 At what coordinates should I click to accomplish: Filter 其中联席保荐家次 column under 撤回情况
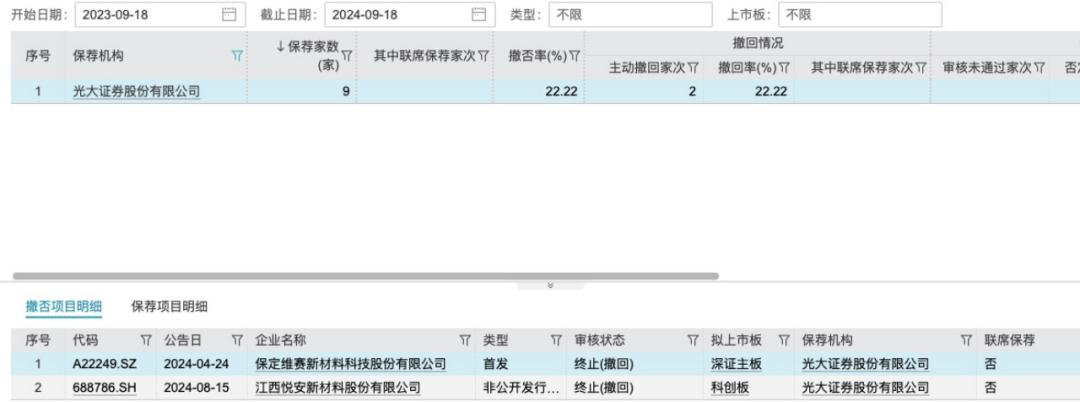pos(921,67)
